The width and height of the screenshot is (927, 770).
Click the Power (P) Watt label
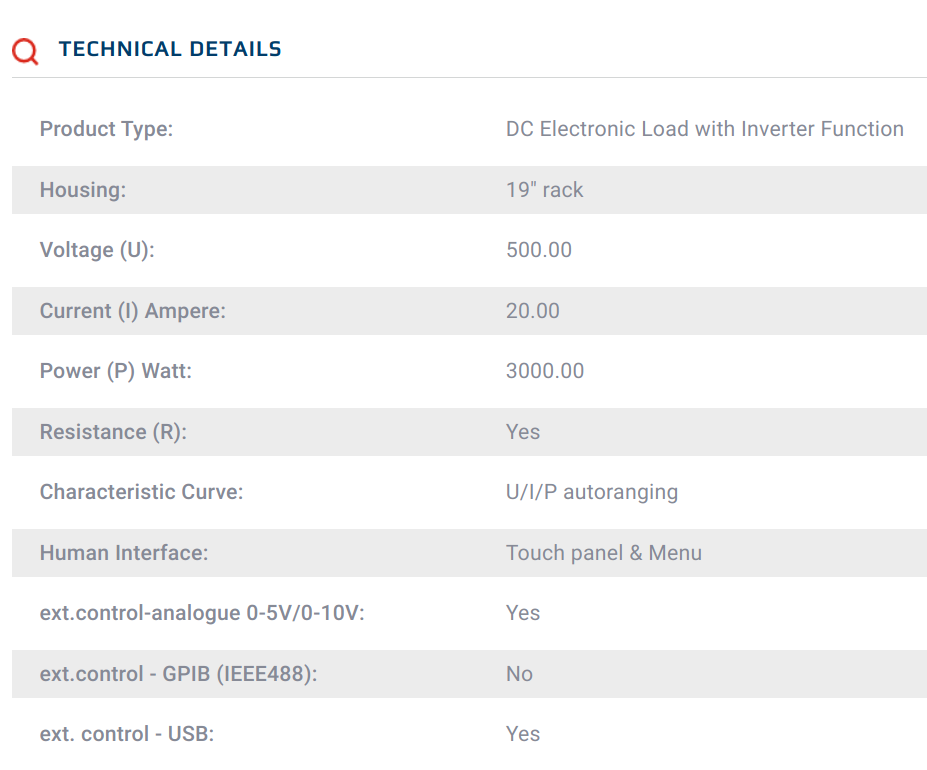(x=115, y=371)
